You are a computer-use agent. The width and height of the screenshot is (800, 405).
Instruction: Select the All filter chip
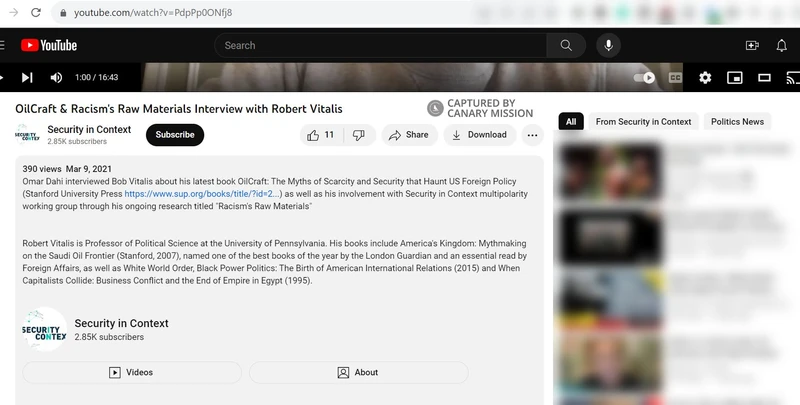pyautogui.click(x=571, y=121)
